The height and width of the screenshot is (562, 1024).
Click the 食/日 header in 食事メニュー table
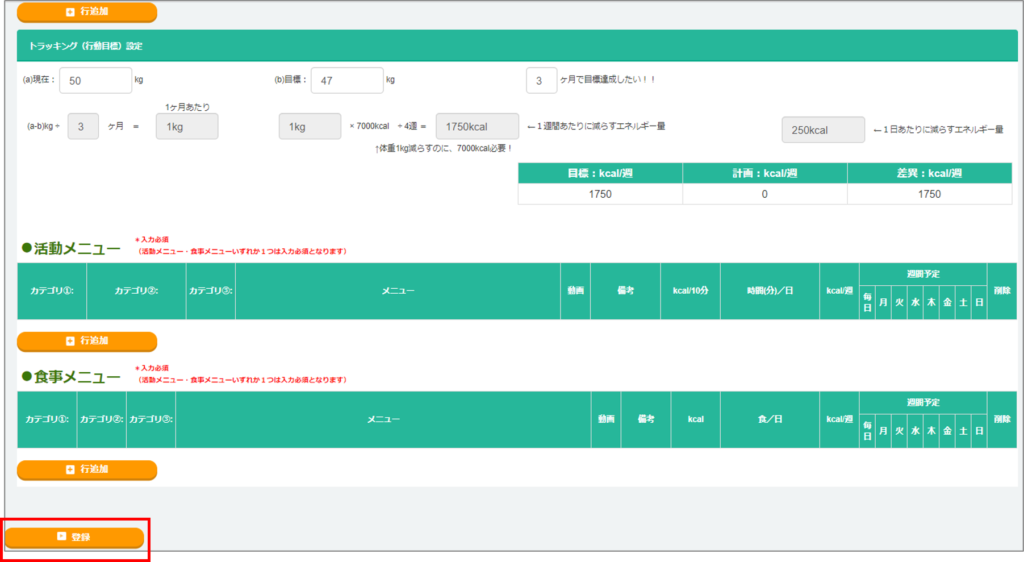[769, 418]
